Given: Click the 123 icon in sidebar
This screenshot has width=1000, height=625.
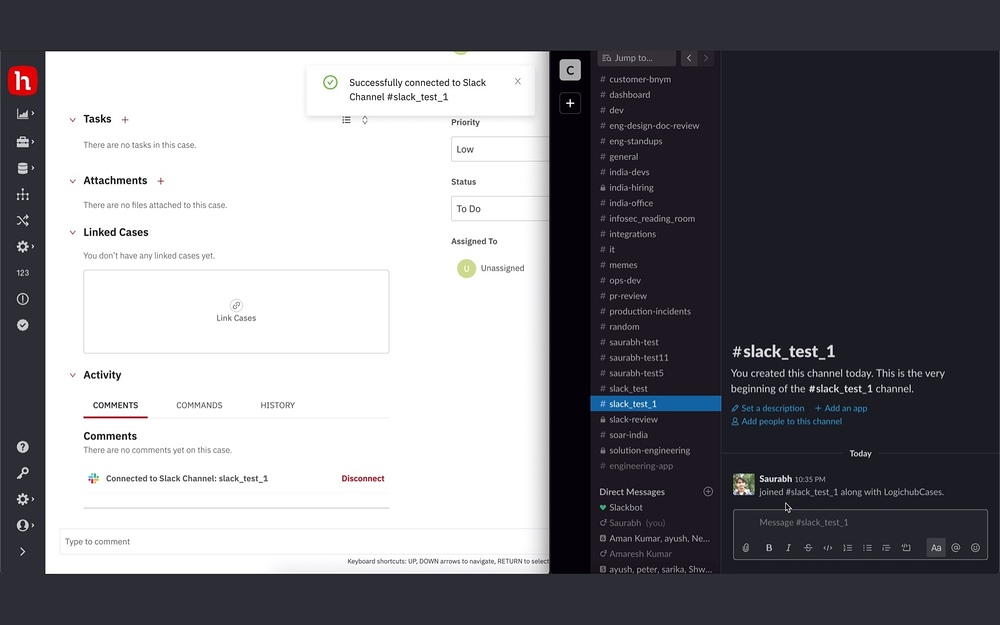Looking at the screenshot, I should (x=23, y=273).
